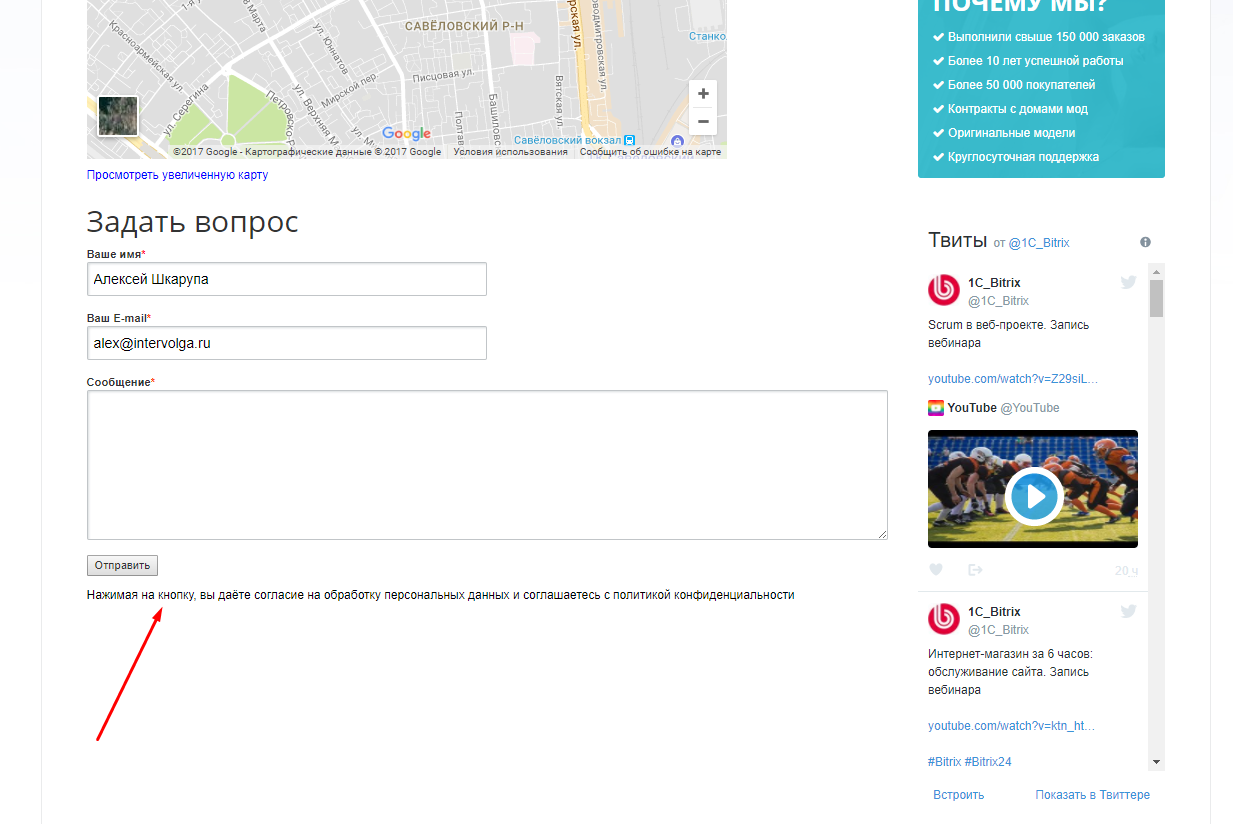Click the down arrow of tweets scrollbar

[x=1156, y=762]
